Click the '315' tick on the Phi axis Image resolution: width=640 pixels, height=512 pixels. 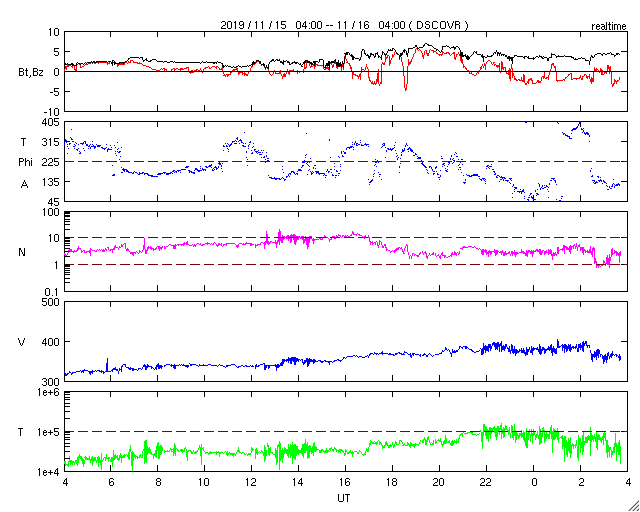pos(52,142)
